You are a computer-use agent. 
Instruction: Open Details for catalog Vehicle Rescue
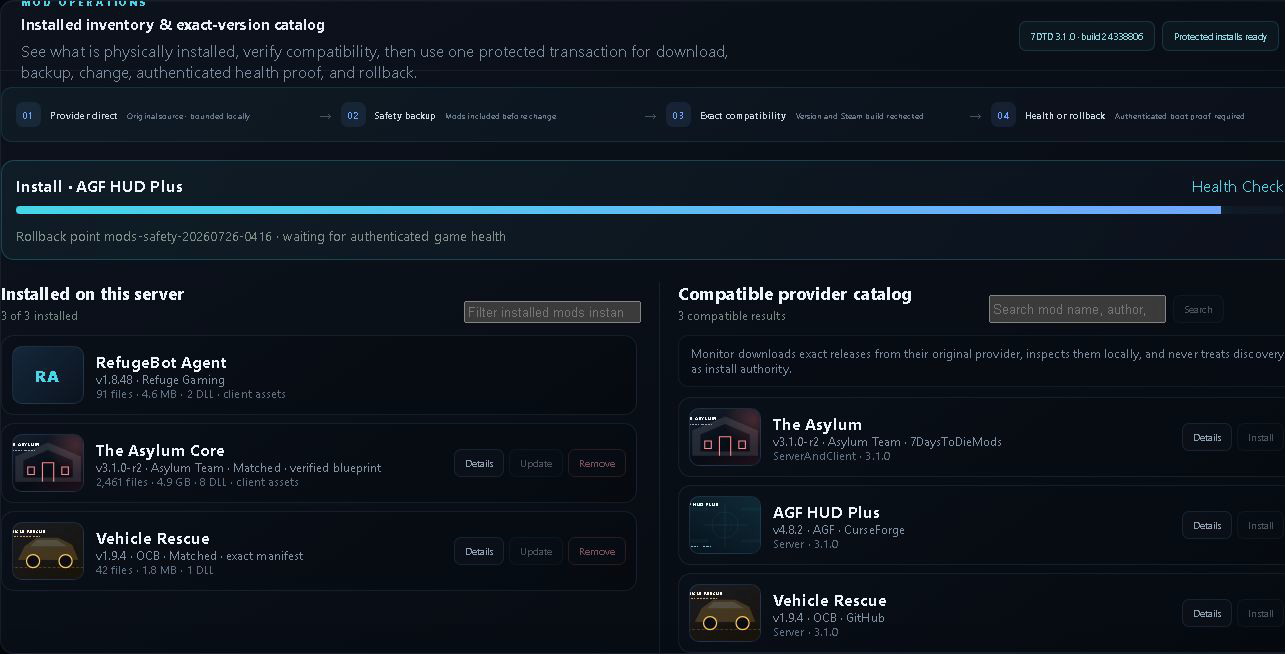(x=1207, y=613)
